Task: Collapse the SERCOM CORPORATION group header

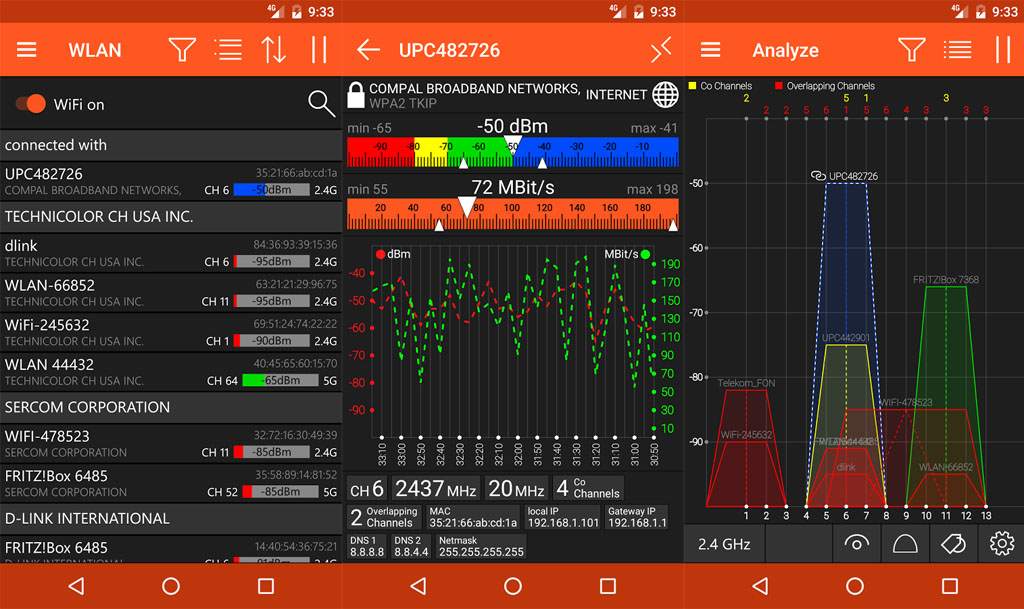Action: [170, 407]
